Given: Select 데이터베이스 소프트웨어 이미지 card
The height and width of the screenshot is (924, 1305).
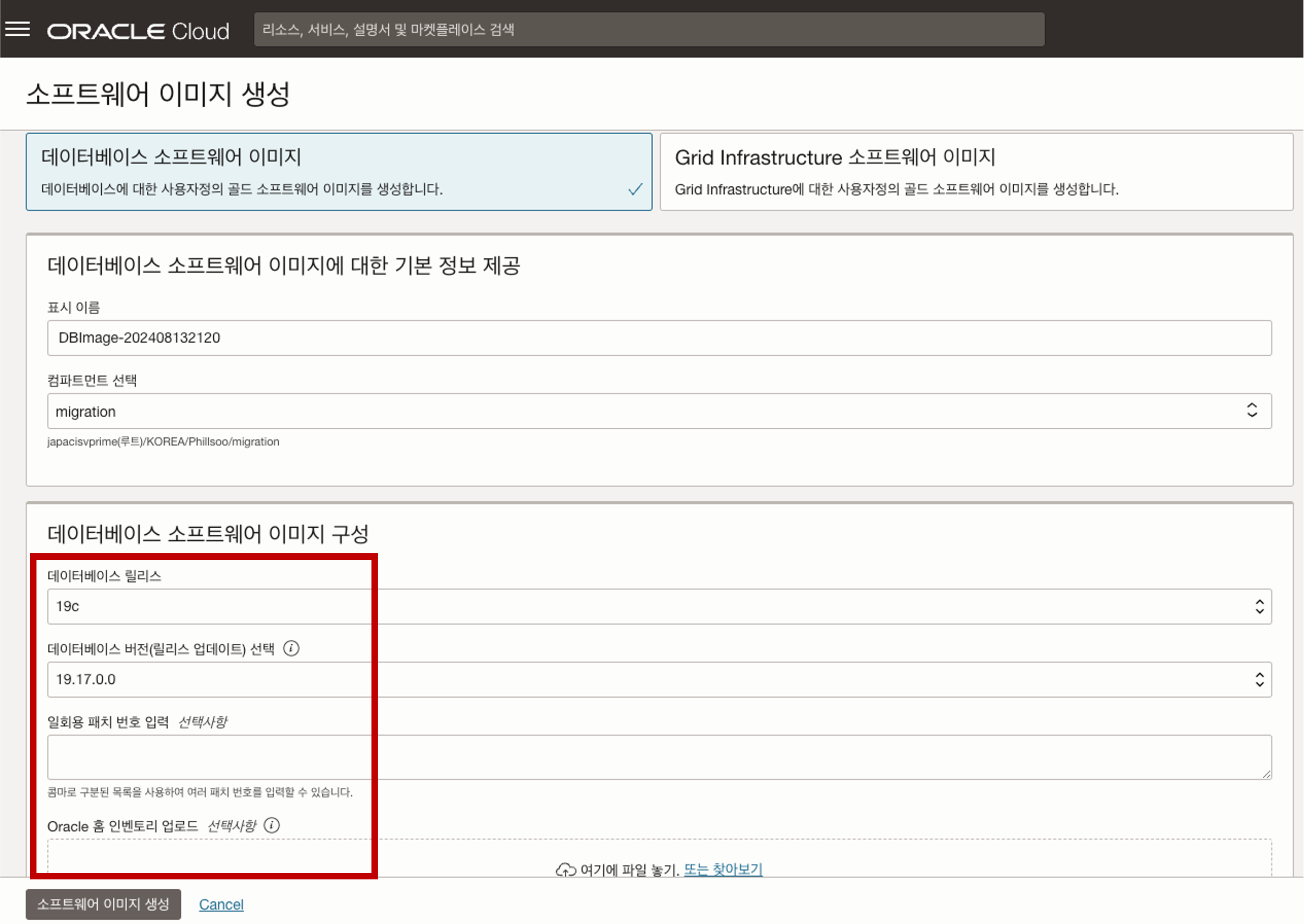Looking at the screenshot, I should pos(339,172).
